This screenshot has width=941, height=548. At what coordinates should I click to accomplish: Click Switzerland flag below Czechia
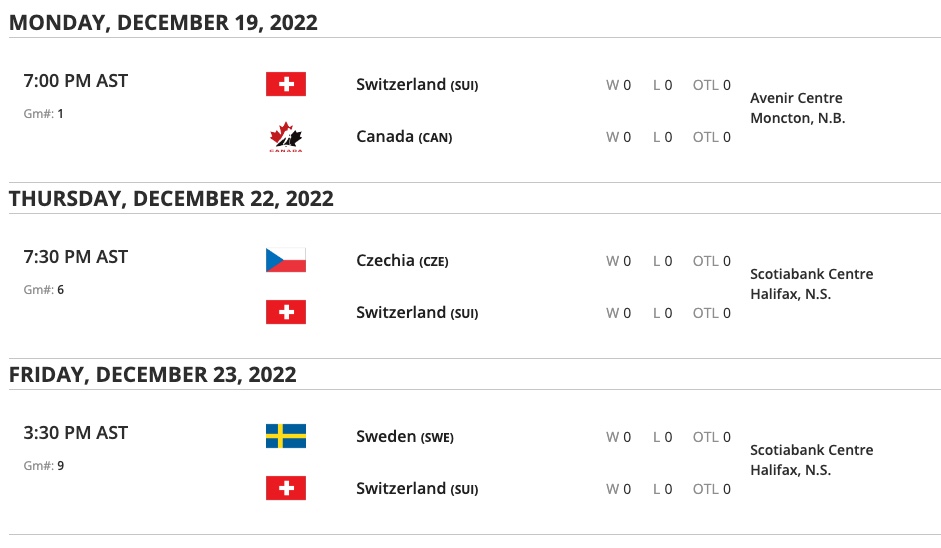pyautogui.click(x=285, y=312)
